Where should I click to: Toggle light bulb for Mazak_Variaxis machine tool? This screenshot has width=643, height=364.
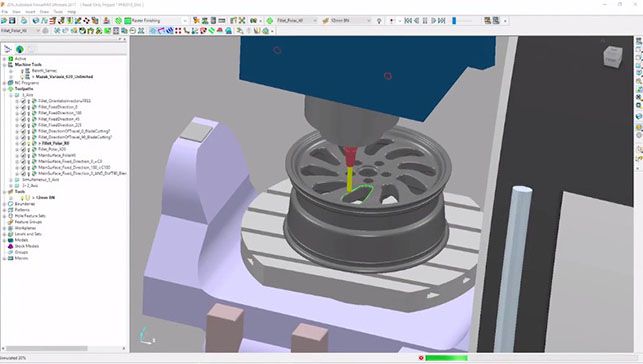point(22,77)
